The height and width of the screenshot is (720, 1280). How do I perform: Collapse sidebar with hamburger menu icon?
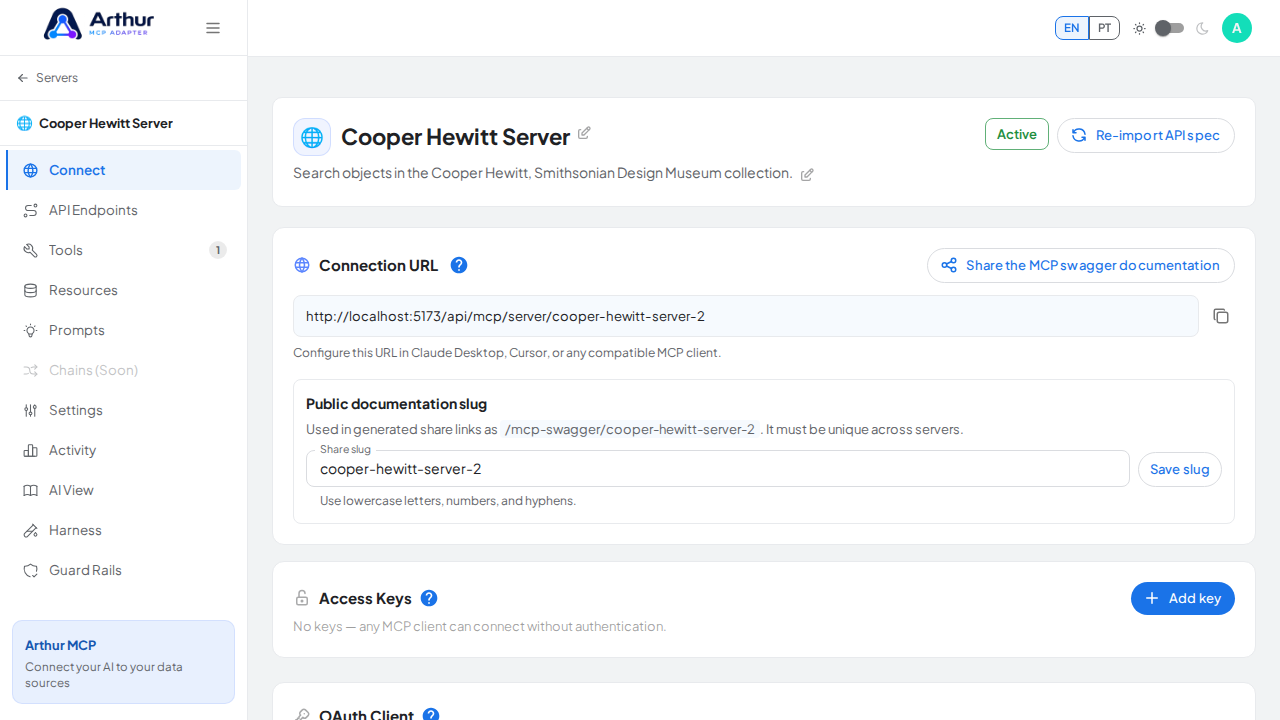coord(213,28)
